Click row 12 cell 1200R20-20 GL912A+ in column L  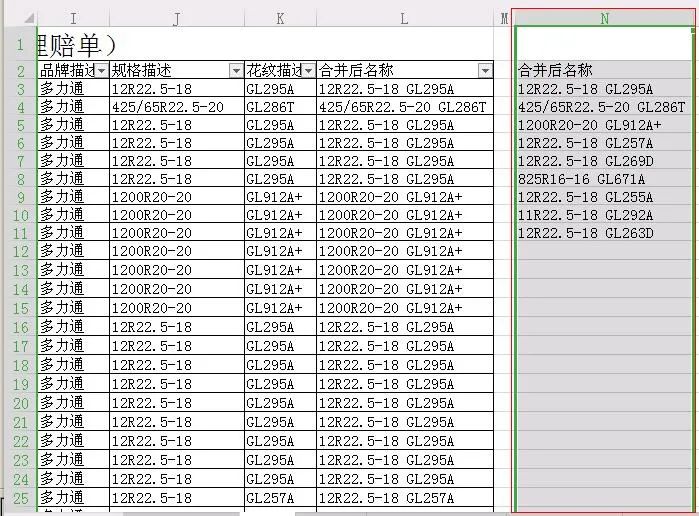(x=405, y=251)
